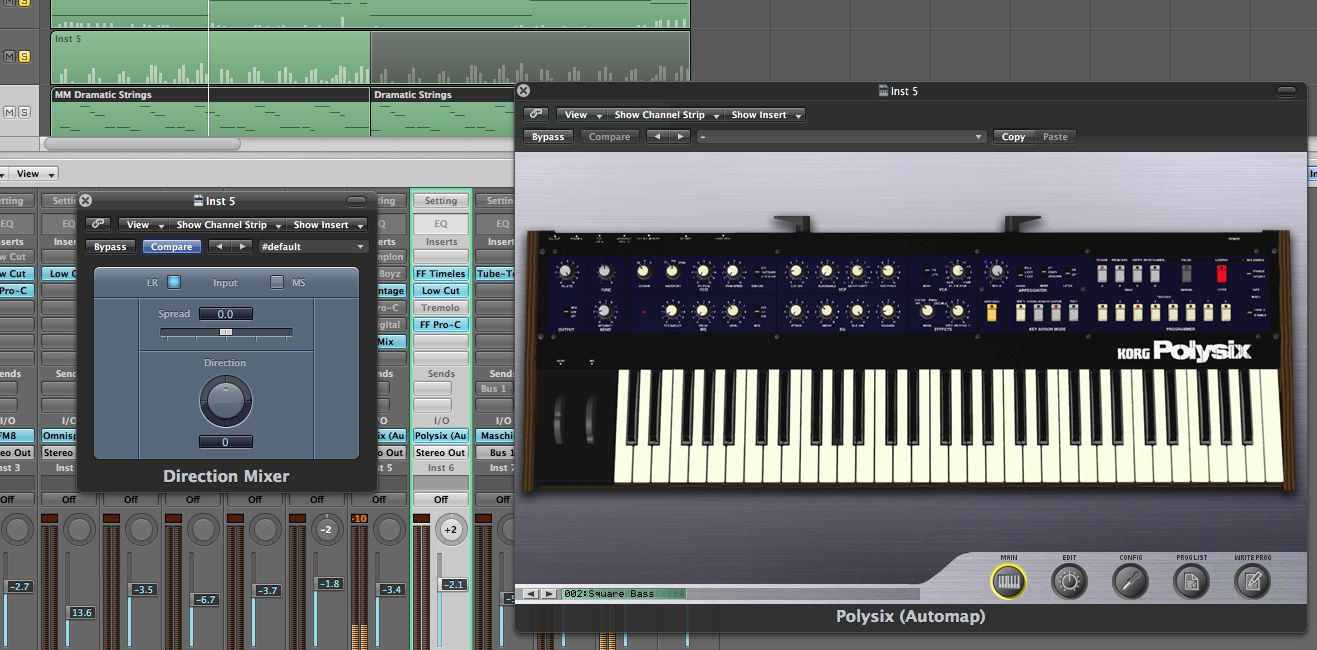
Task: Enable MS input mode in Direction Mixer
Action: [277, 283]
